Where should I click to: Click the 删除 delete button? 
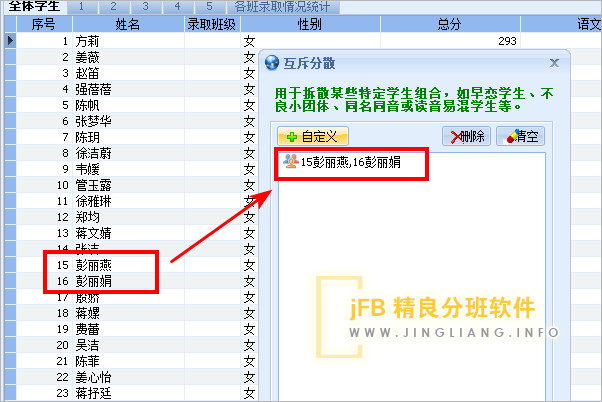(x=466, y=136)
